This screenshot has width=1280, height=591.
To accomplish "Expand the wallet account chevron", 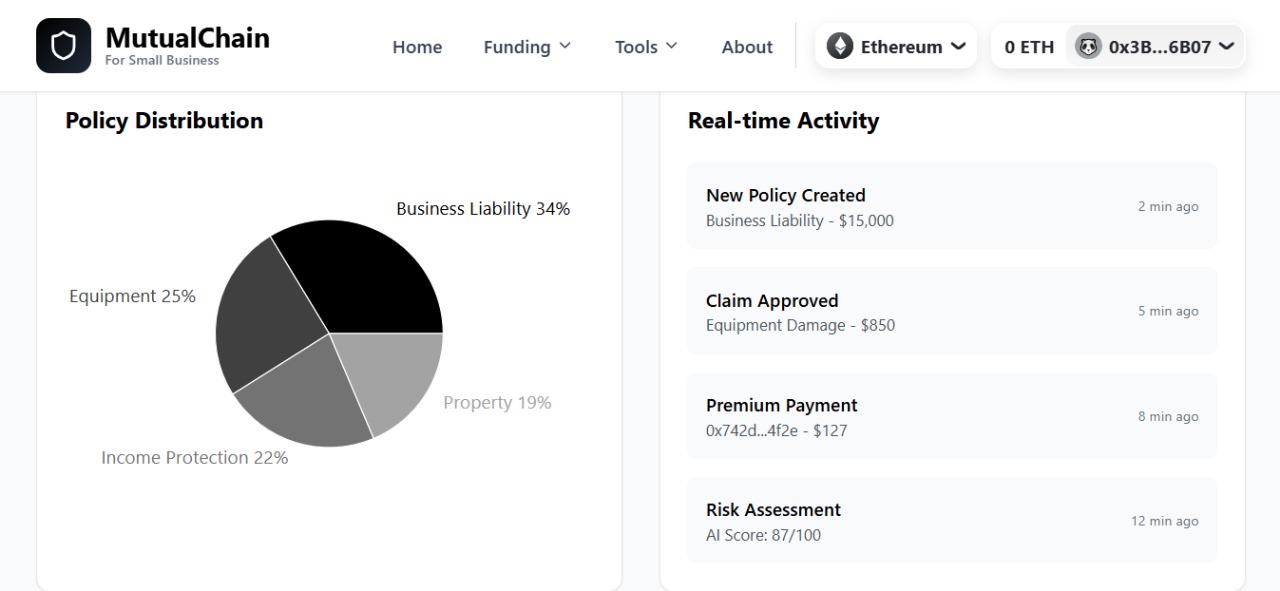I will coord(1227,46).
